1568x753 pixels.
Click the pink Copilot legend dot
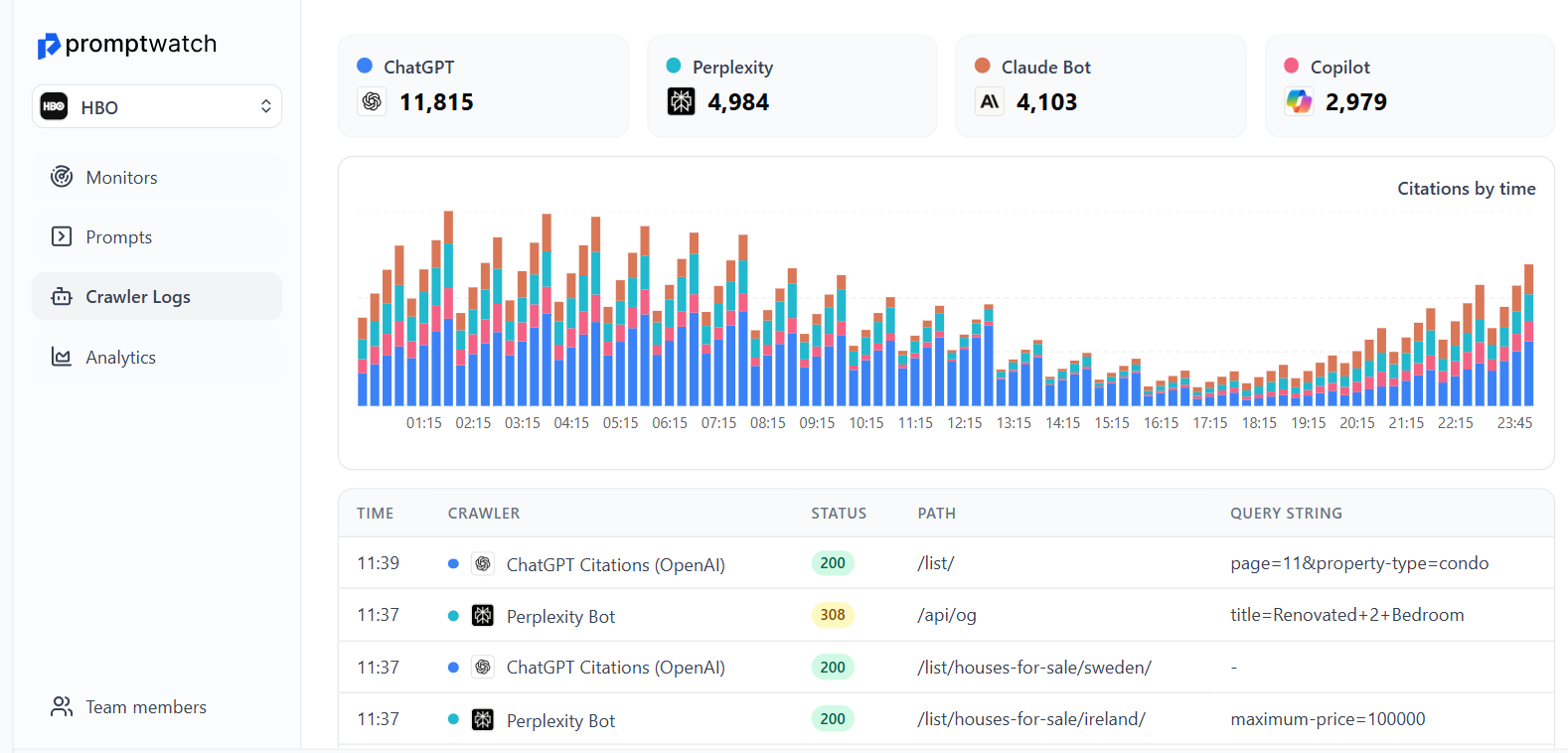point(1292,66)
